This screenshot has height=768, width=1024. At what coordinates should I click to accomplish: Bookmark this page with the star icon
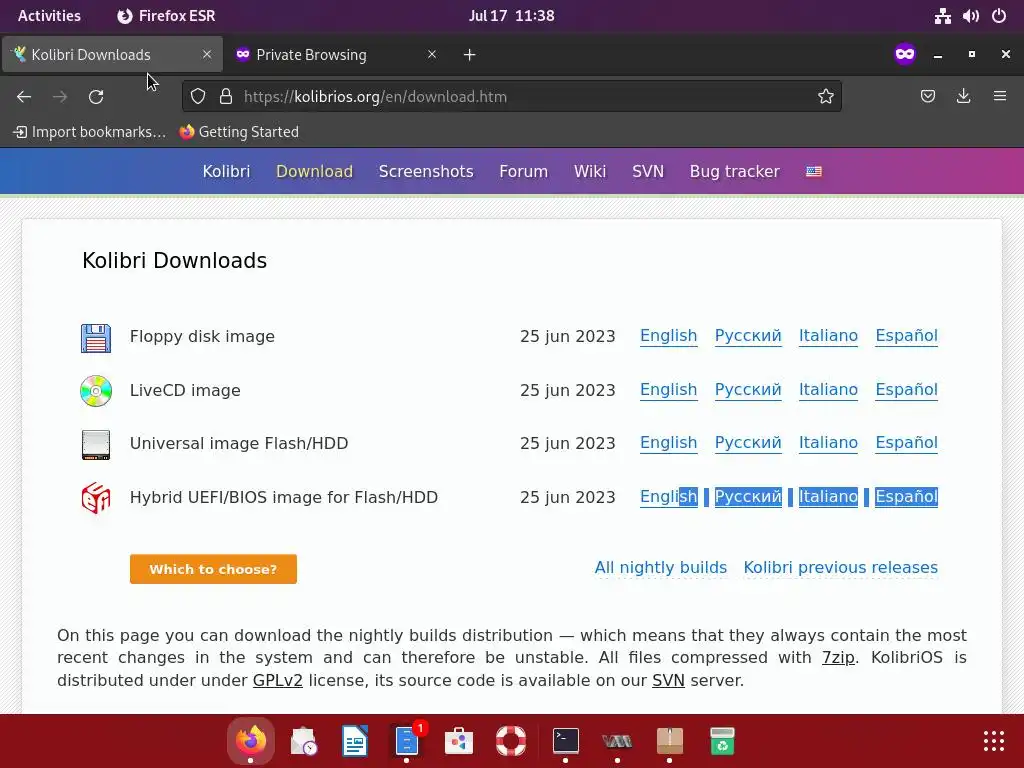pyautogui.click(x=825, y=97)
